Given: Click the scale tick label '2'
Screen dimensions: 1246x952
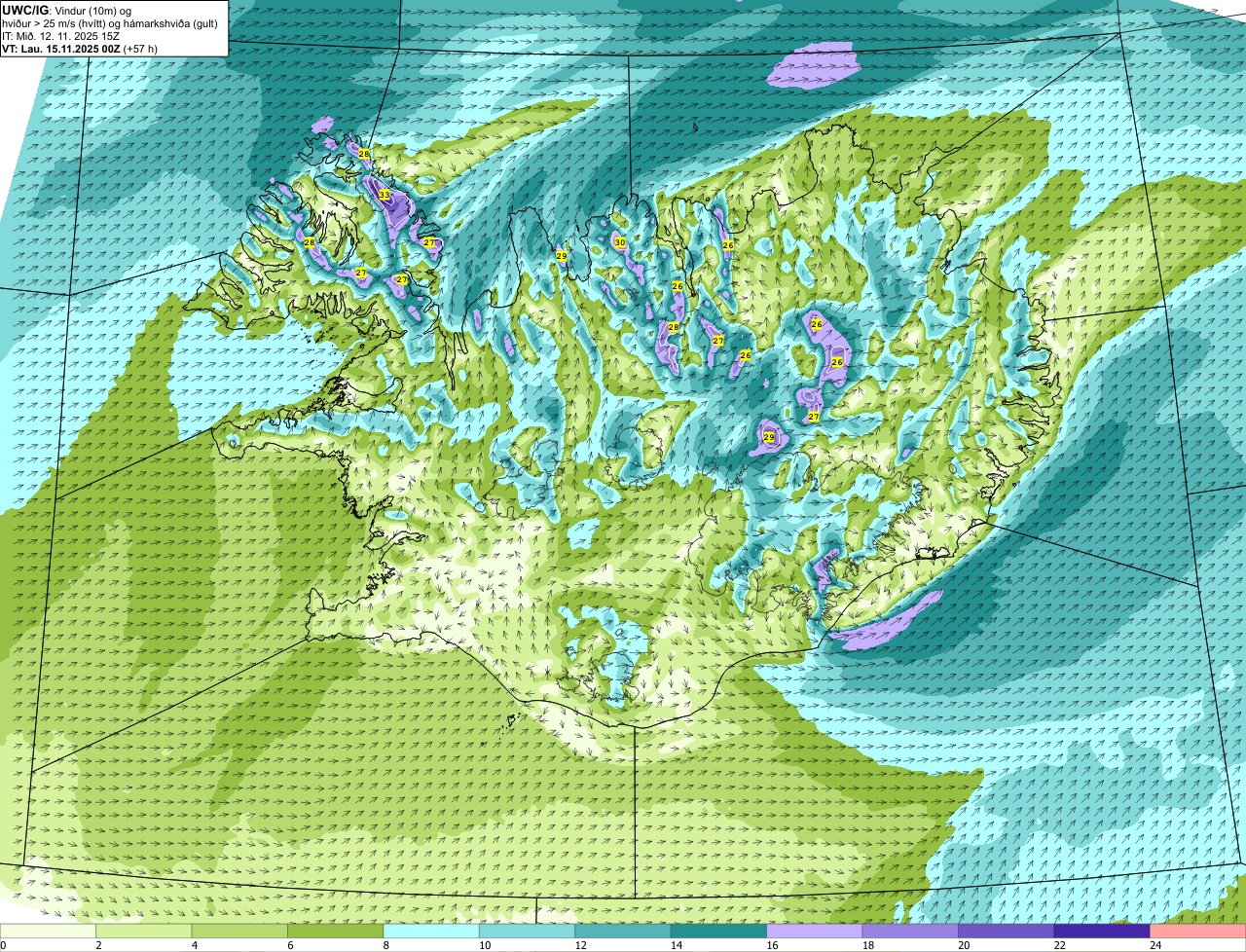Looking at the screenshot, I should point(98,945).
